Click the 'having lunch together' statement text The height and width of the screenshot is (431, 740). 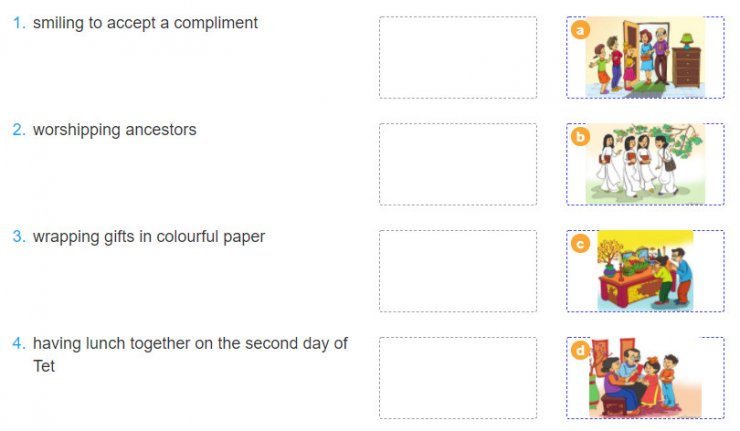tap(190, 344)
